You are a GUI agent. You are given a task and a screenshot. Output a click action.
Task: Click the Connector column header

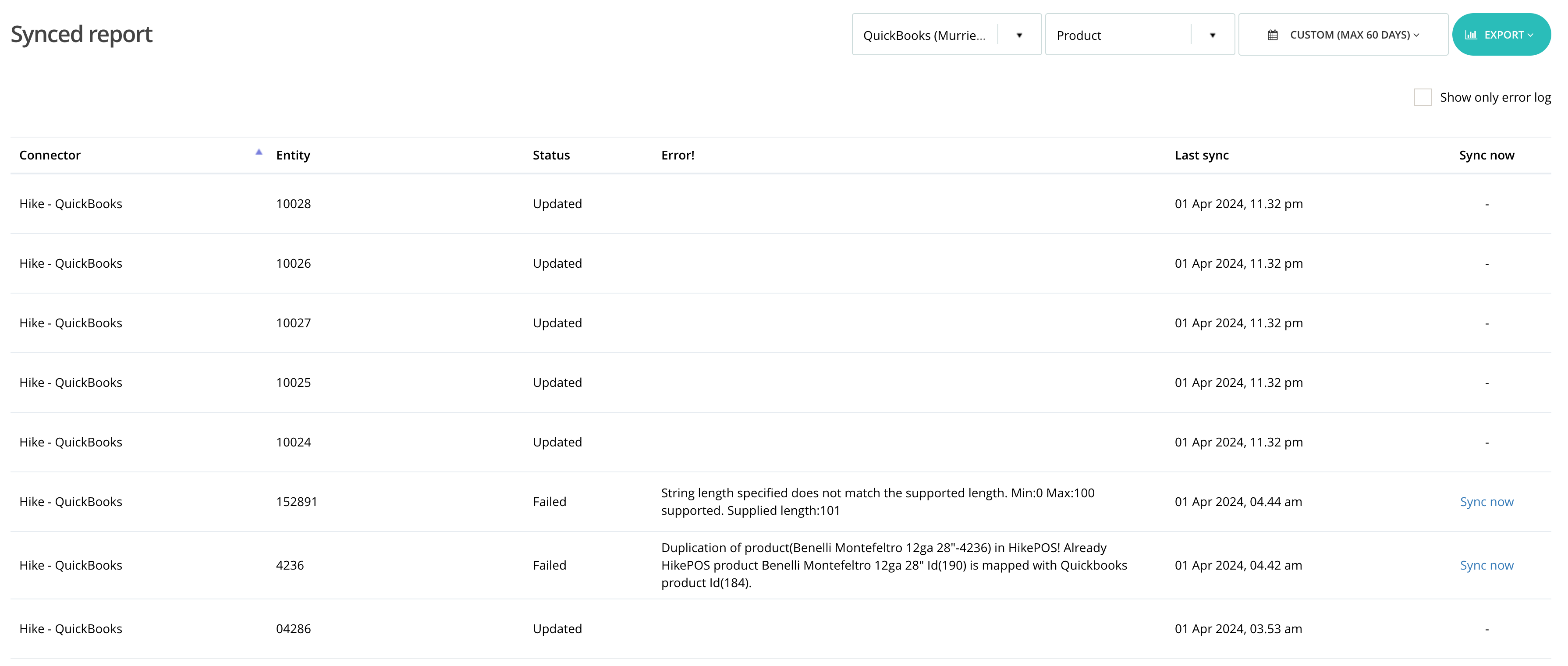pyautogui.click(x=50, y=155)
